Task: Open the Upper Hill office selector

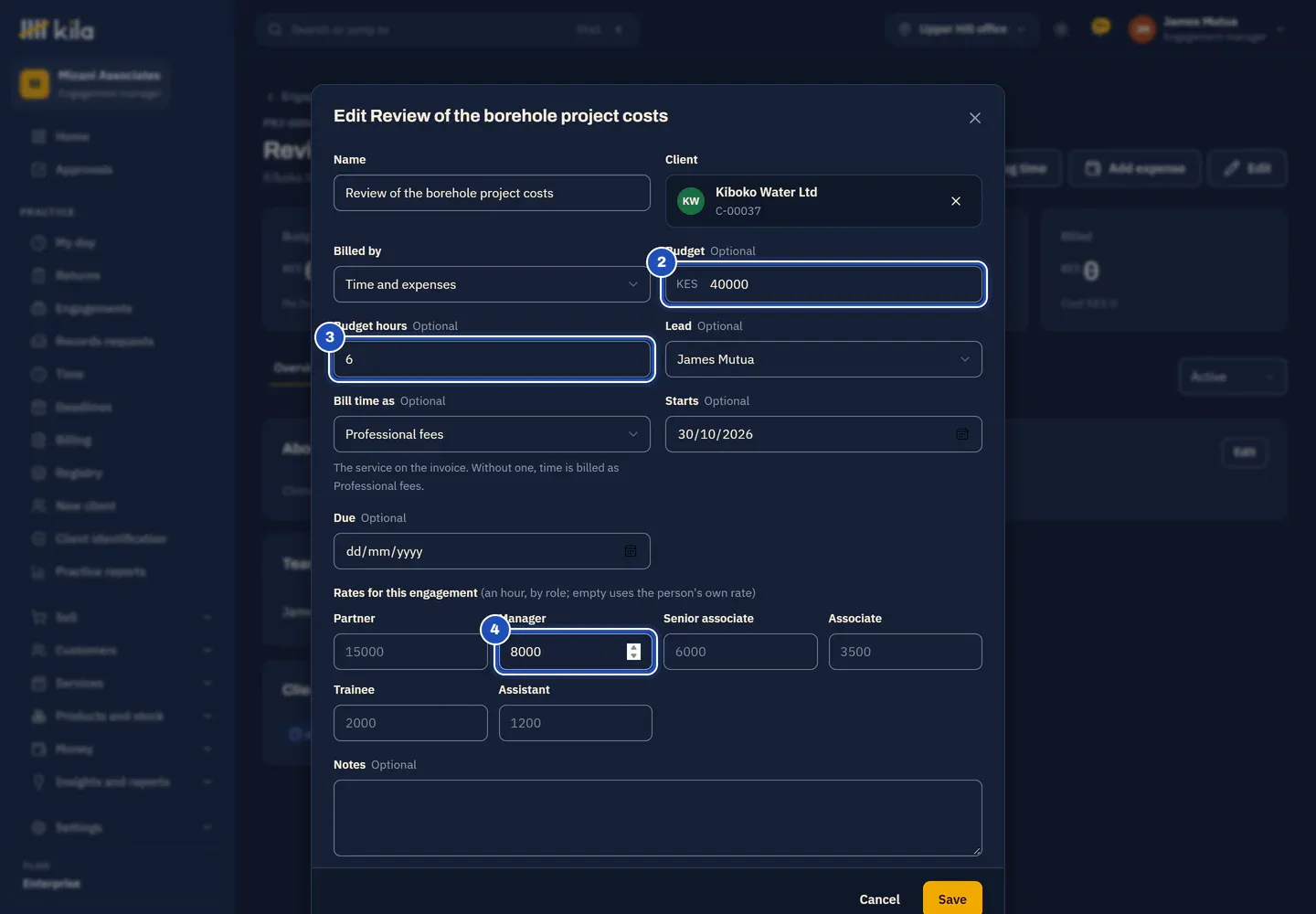Action: coord(962,29)
